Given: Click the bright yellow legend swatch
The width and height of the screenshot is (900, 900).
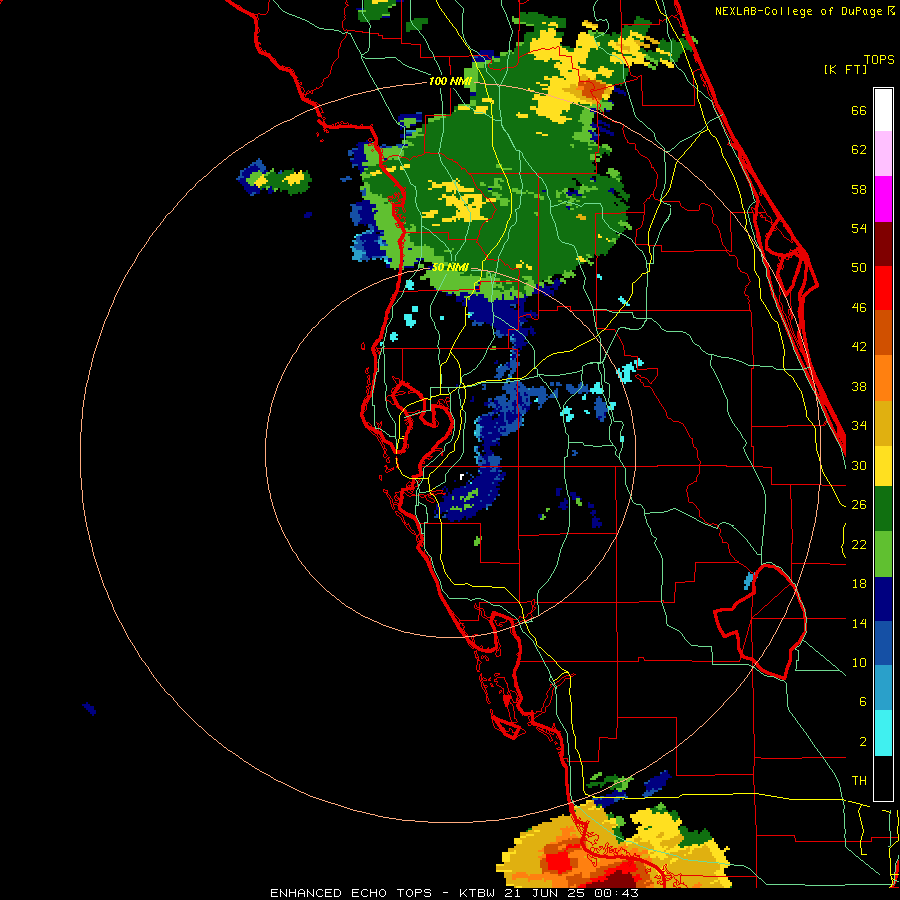Looking at the screenshot, I should click(x=883, y=465).
